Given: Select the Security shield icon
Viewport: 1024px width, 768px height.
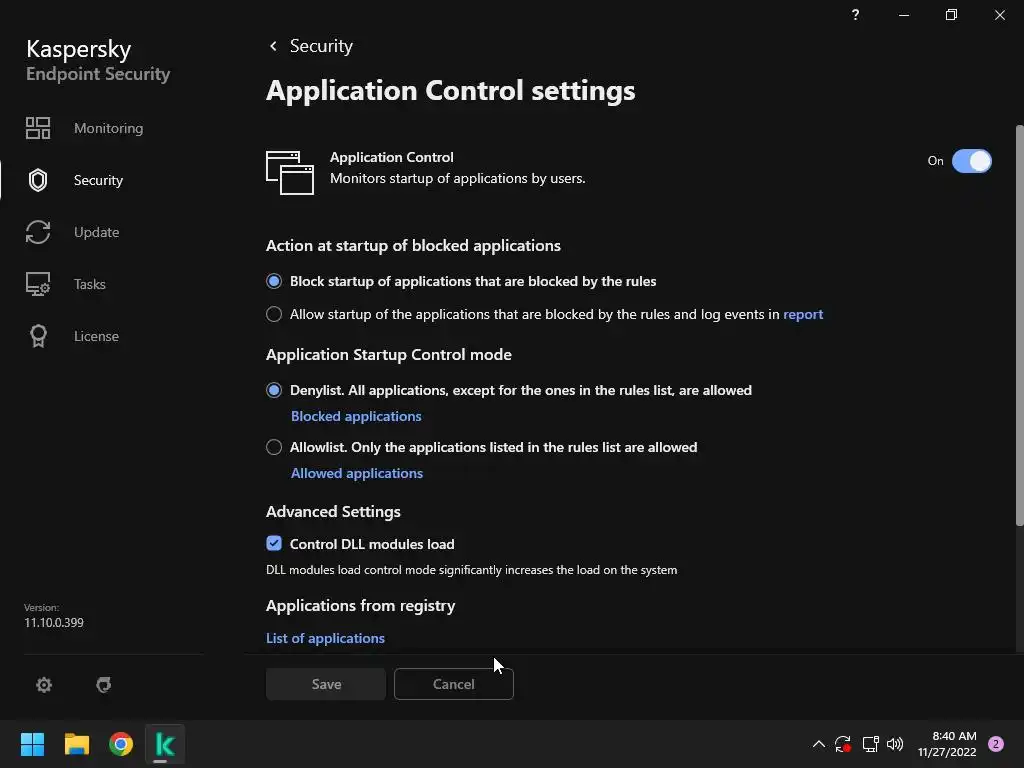Looking at the screenshot, I should tap(38, 180).
